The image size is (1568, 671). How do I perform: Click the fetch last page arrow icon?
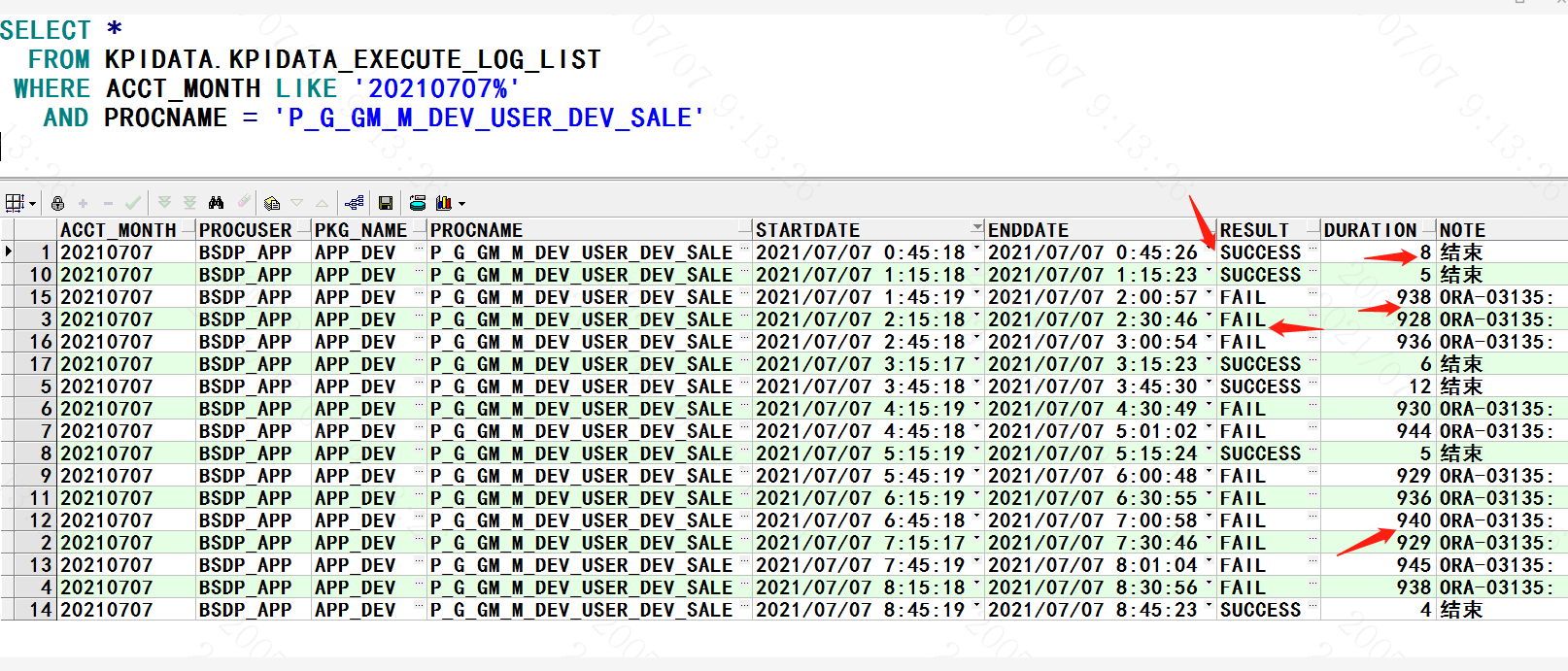click(189, 203)
